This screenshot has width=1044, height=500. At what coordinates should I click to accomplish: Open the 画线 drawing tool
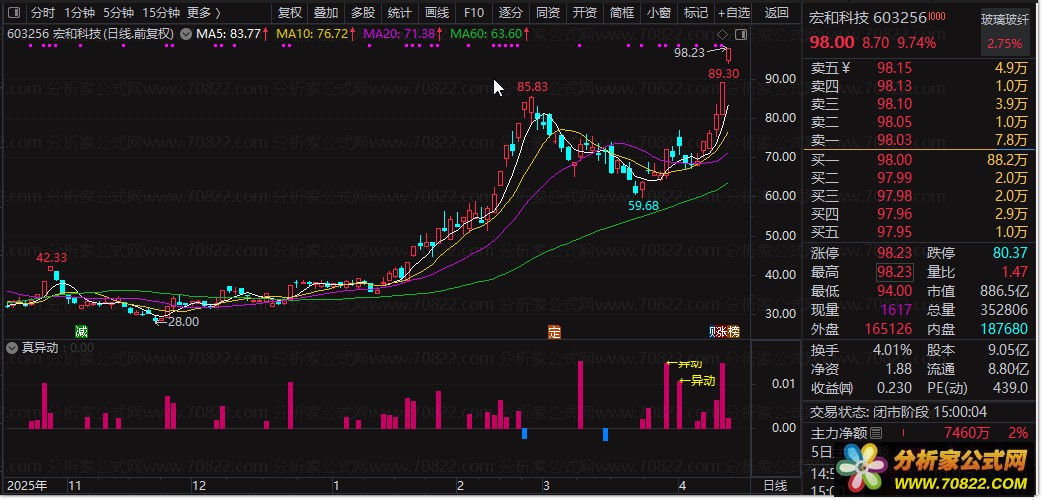tap(437, 12)
